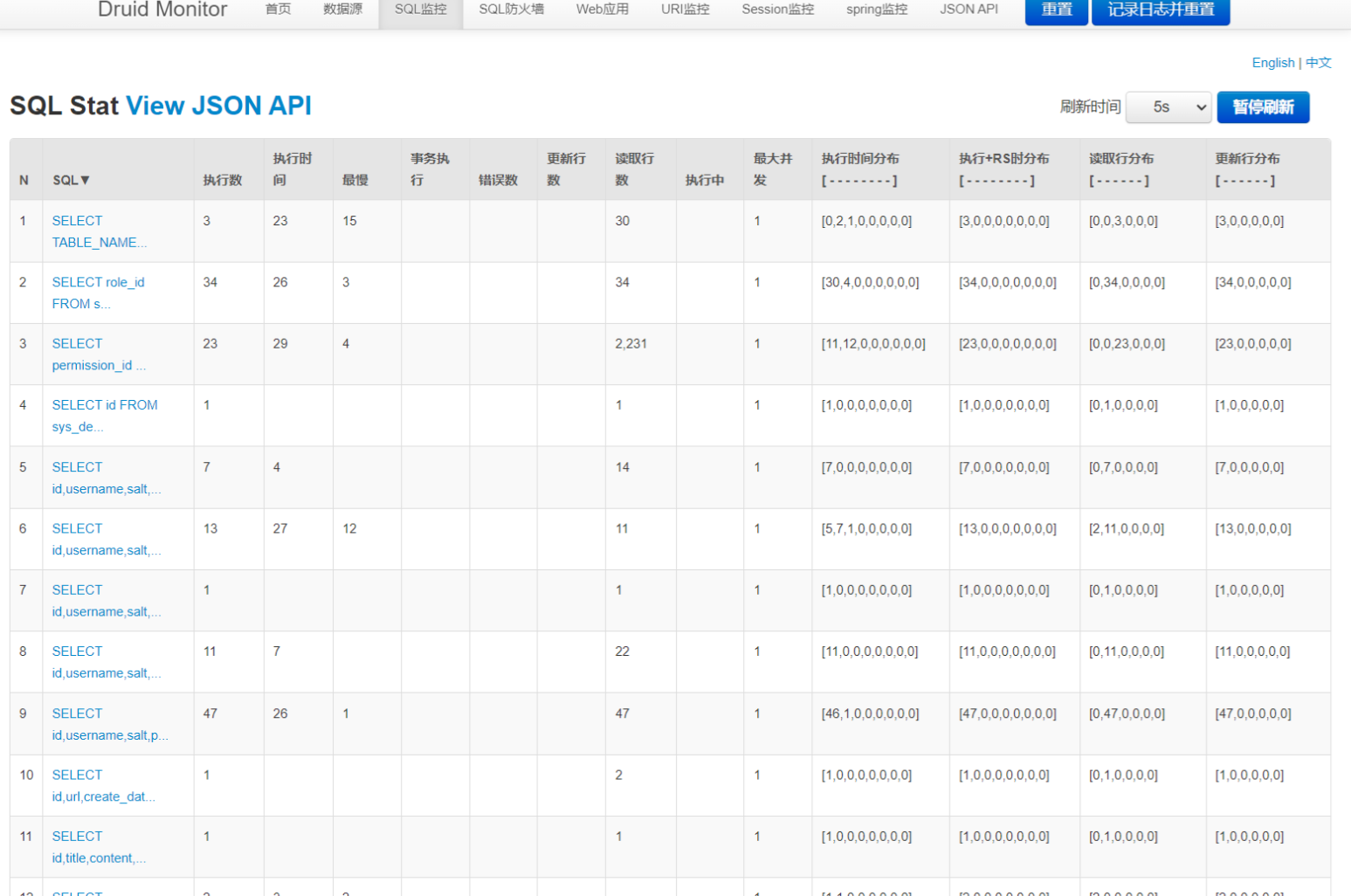
Task: Open SELECT role_id FROM query link
Action: [x=98, y=293]
